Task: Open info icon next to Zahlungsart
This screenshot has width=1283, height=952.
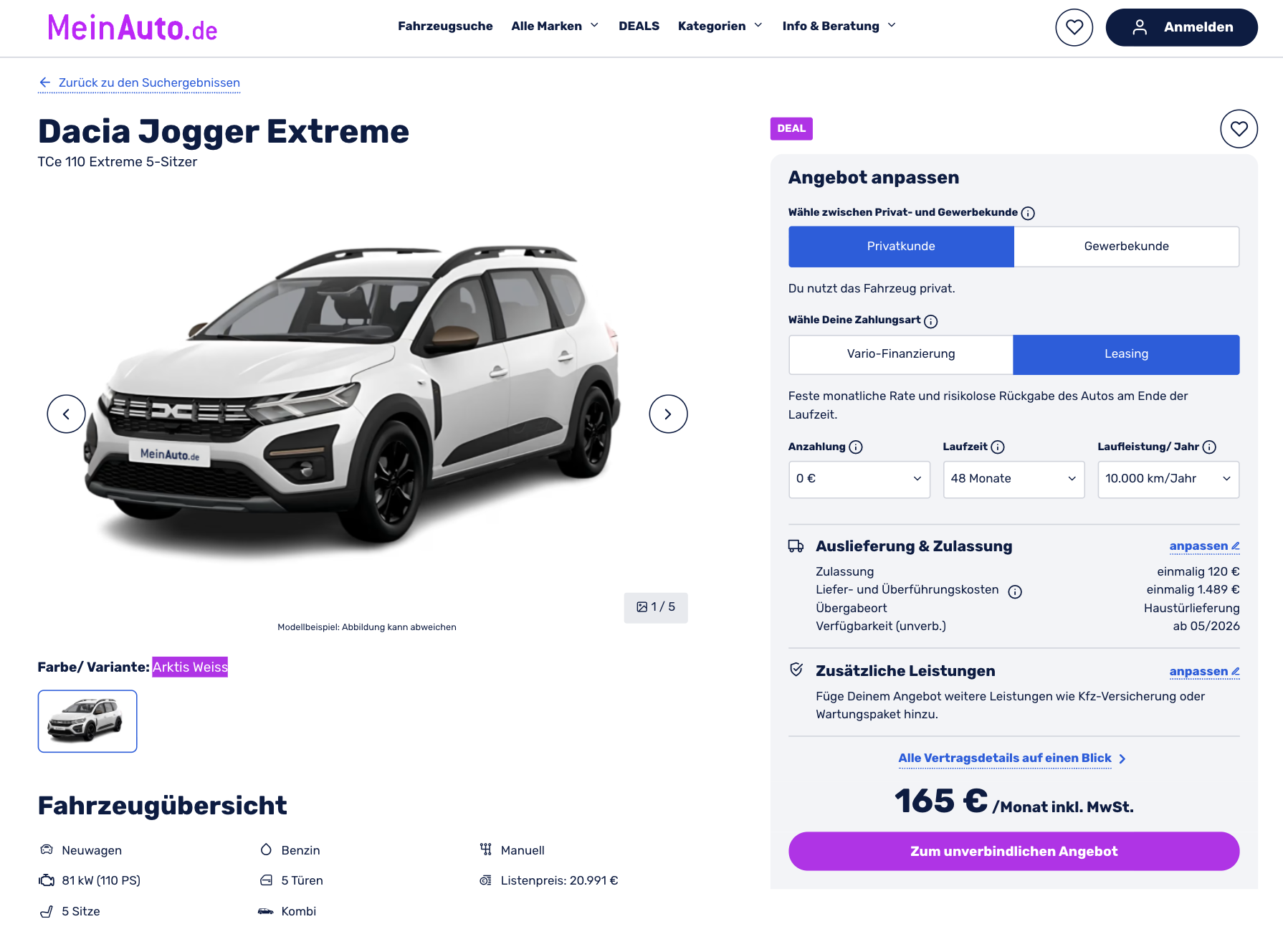Action: pyautogui.click(x=930, y=321)
